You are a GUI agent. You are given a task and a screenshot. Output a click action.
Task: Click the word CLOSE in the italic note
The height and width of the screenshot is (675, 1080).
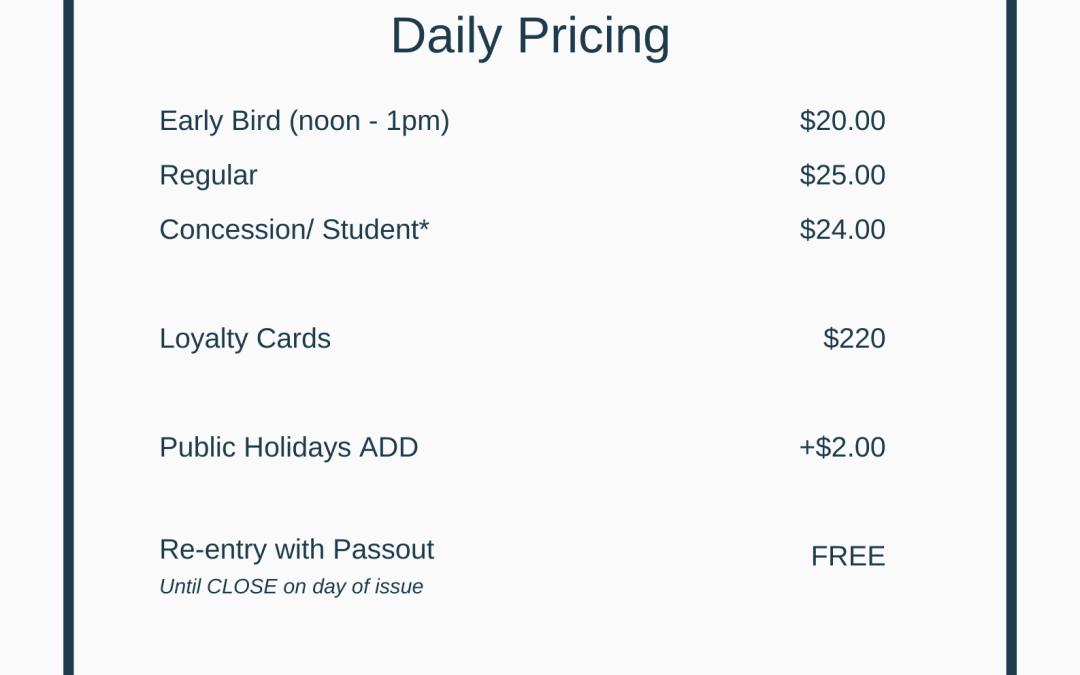click(x=242, y=587)
